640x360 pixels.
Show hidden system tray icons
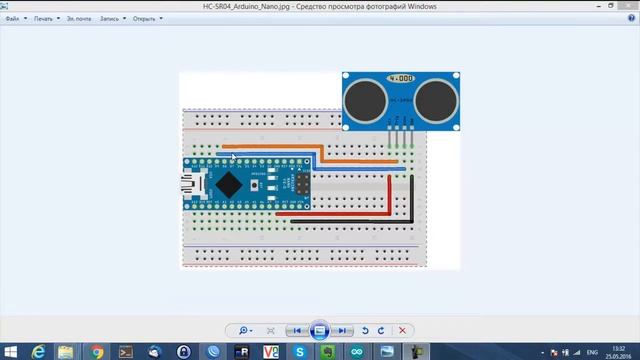tap(542, 353)
